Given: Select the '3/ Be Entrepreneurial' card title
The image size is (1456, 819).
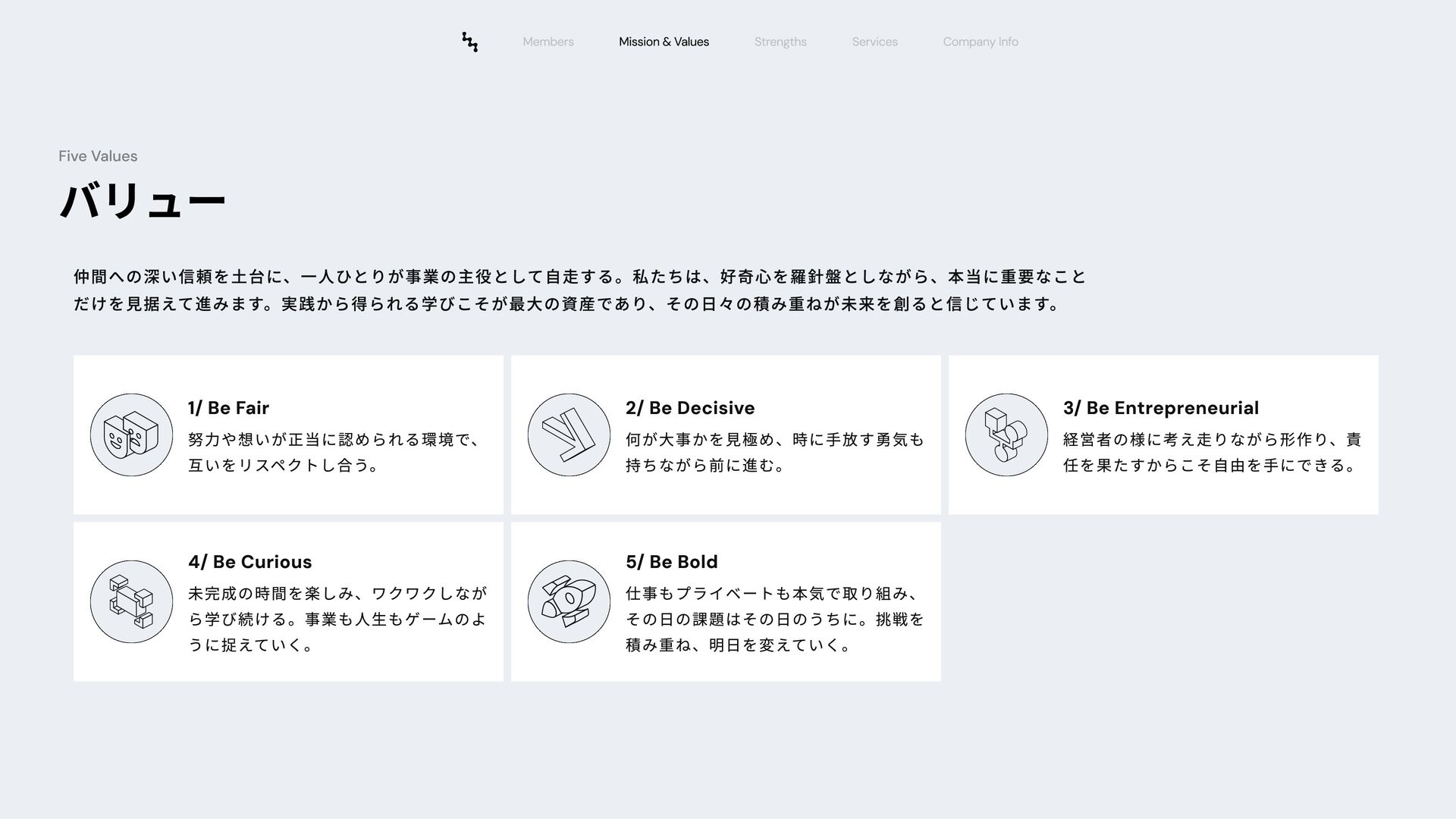Looking at the screenshot, I should click(x=1160, y=408).
